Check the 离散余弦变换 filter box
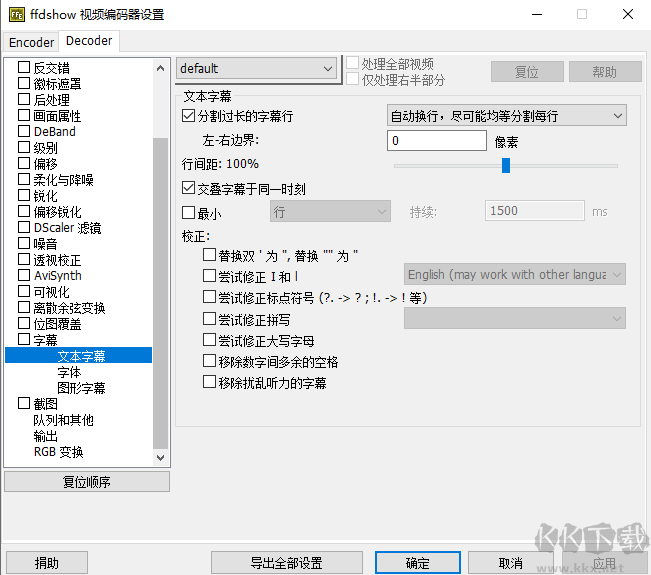 [x=24, y=307]
